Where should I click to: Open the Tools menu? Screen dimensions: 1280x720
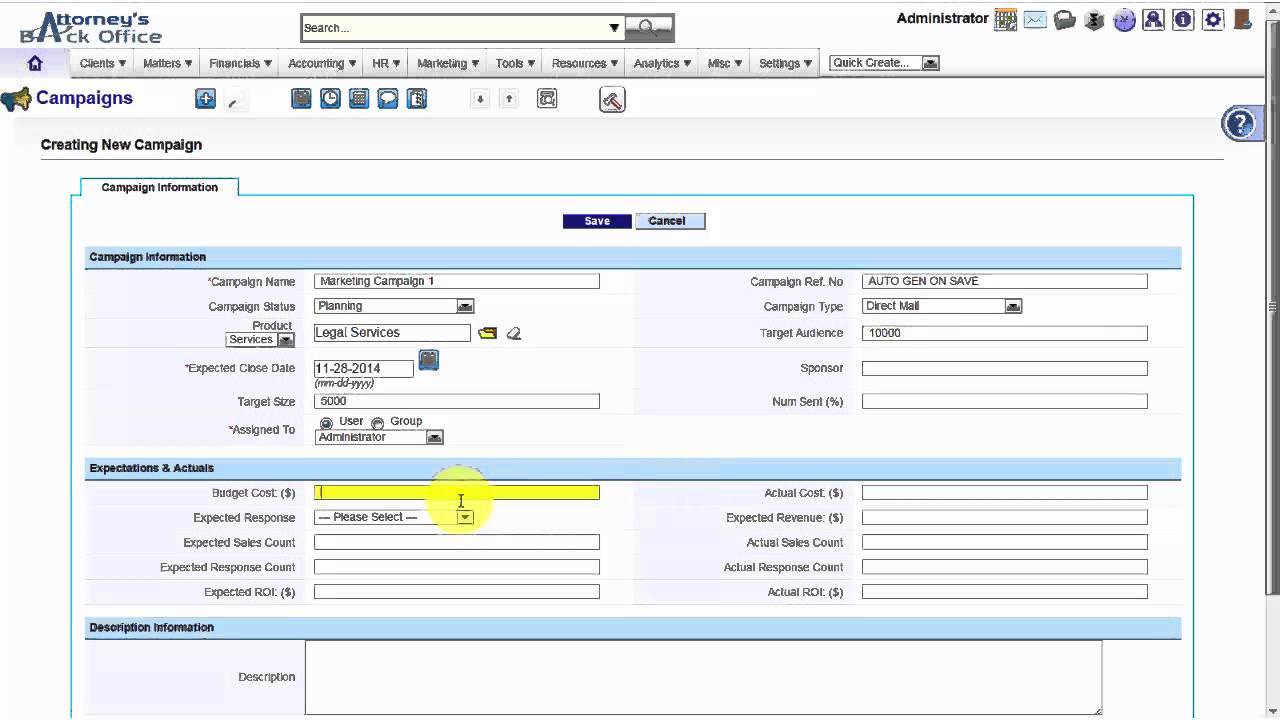point(515,63)
